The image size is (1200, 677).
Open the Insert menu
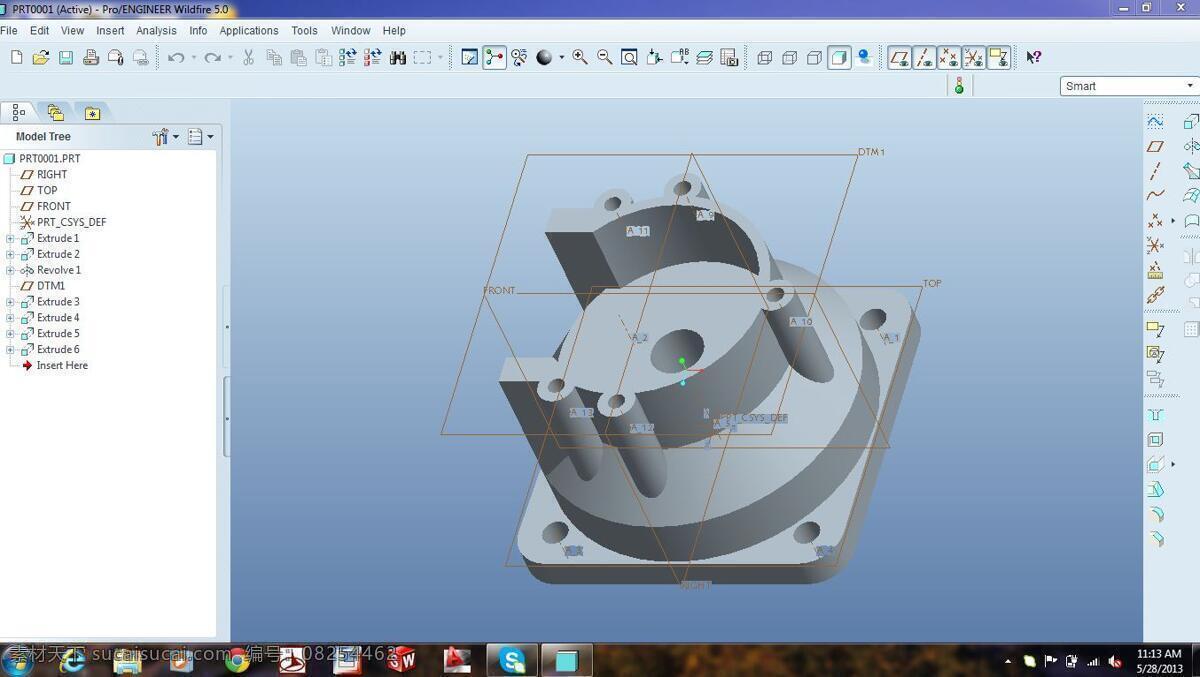[x=110, y=31]
